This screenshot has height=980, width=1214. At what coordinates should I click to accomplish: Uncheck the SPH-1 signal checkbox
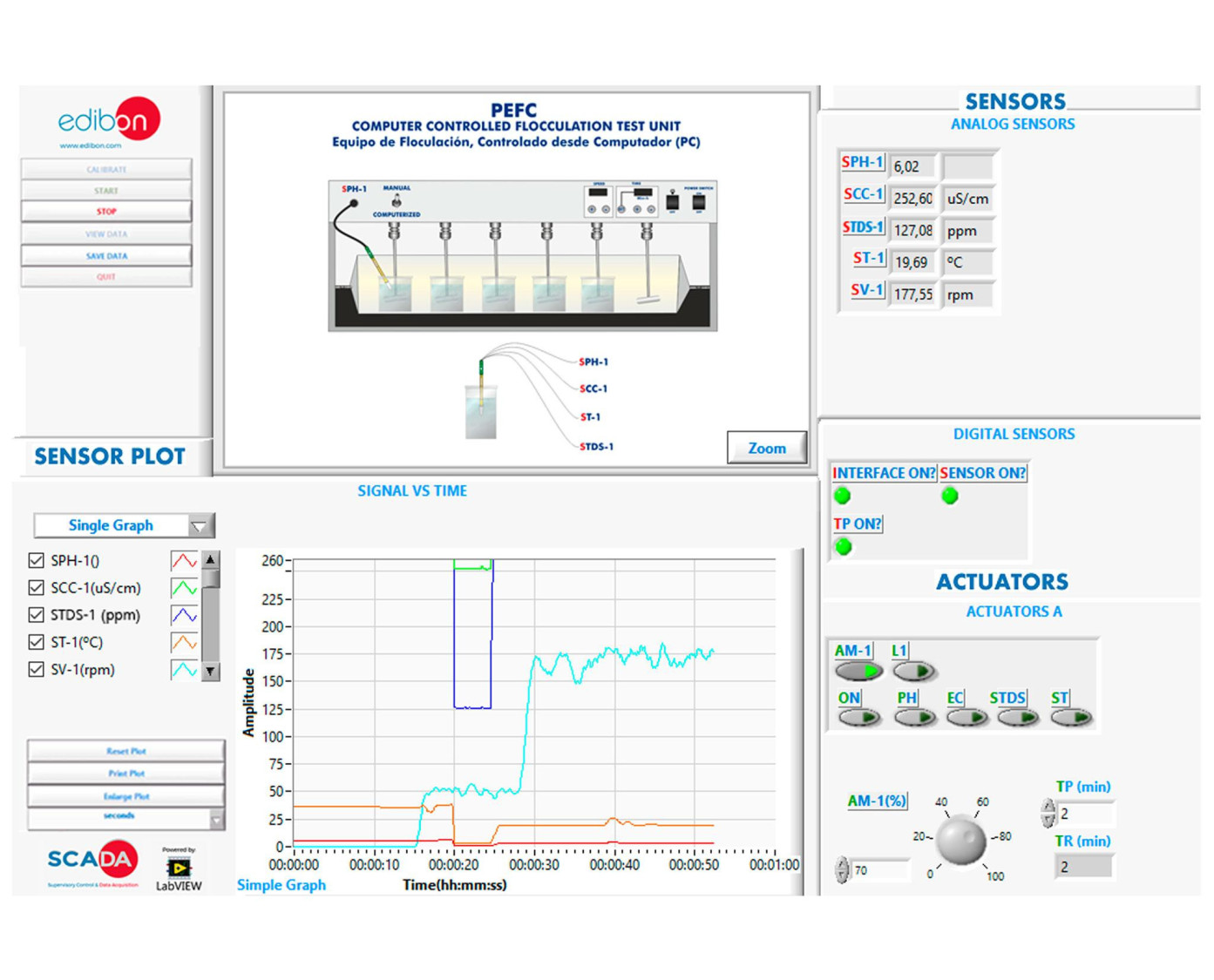point(37,560)
